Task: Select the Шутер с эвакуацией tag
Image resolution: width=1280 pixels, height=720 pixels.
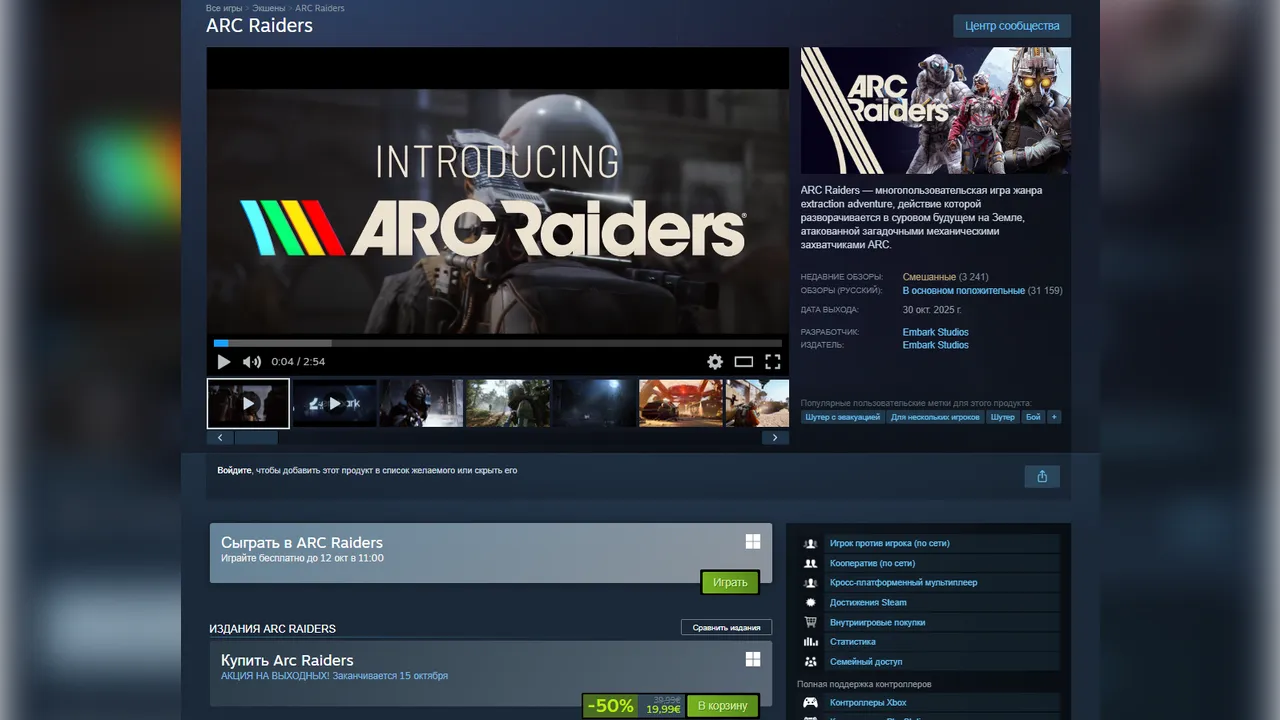Action: pos(843,417)
